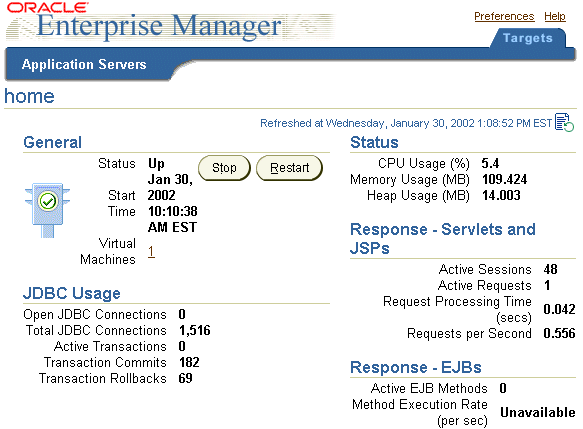Click the Active Requests label
This screenshot has width=583, height=429.
coord(485,285)
